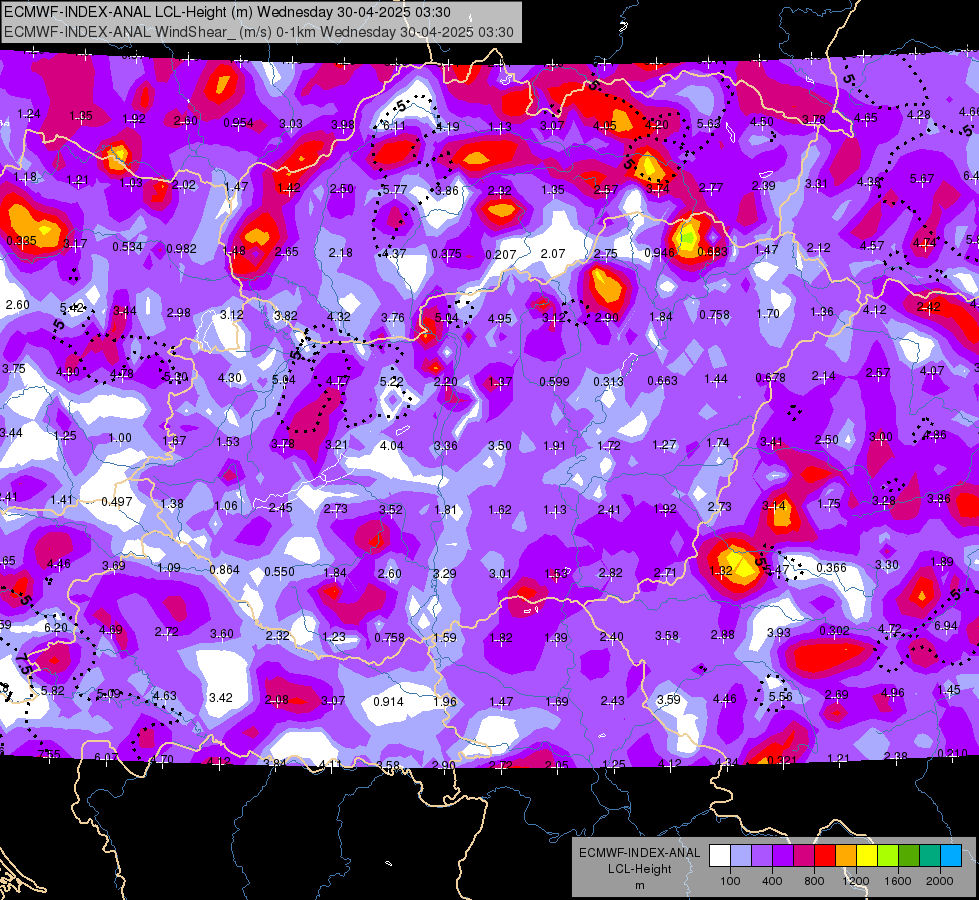Click the legend tick label '2000'
The image size is (979, 900).
click(x=939, y=881)
